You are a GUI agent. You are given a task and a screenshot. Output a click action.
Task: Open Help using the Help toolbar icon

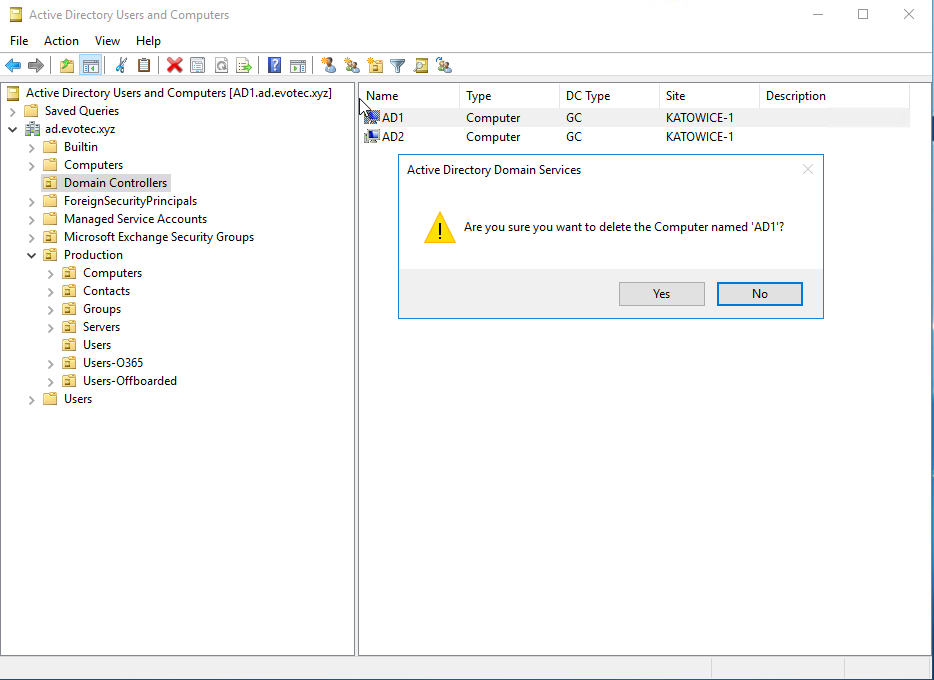(x=274, y=64)
